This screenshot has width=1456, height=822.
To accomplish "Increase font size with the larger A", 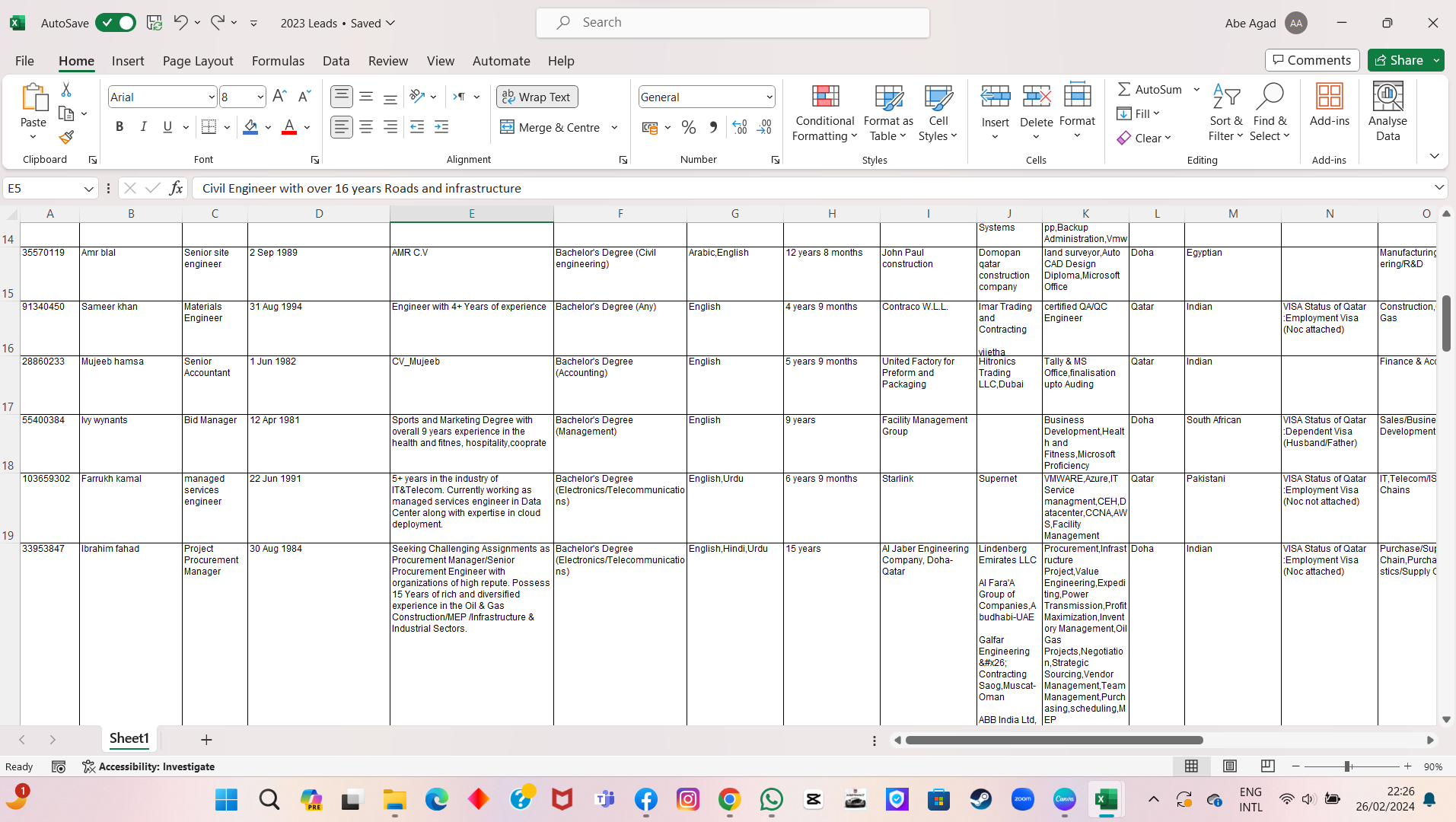I will click(x=279, y=97).
